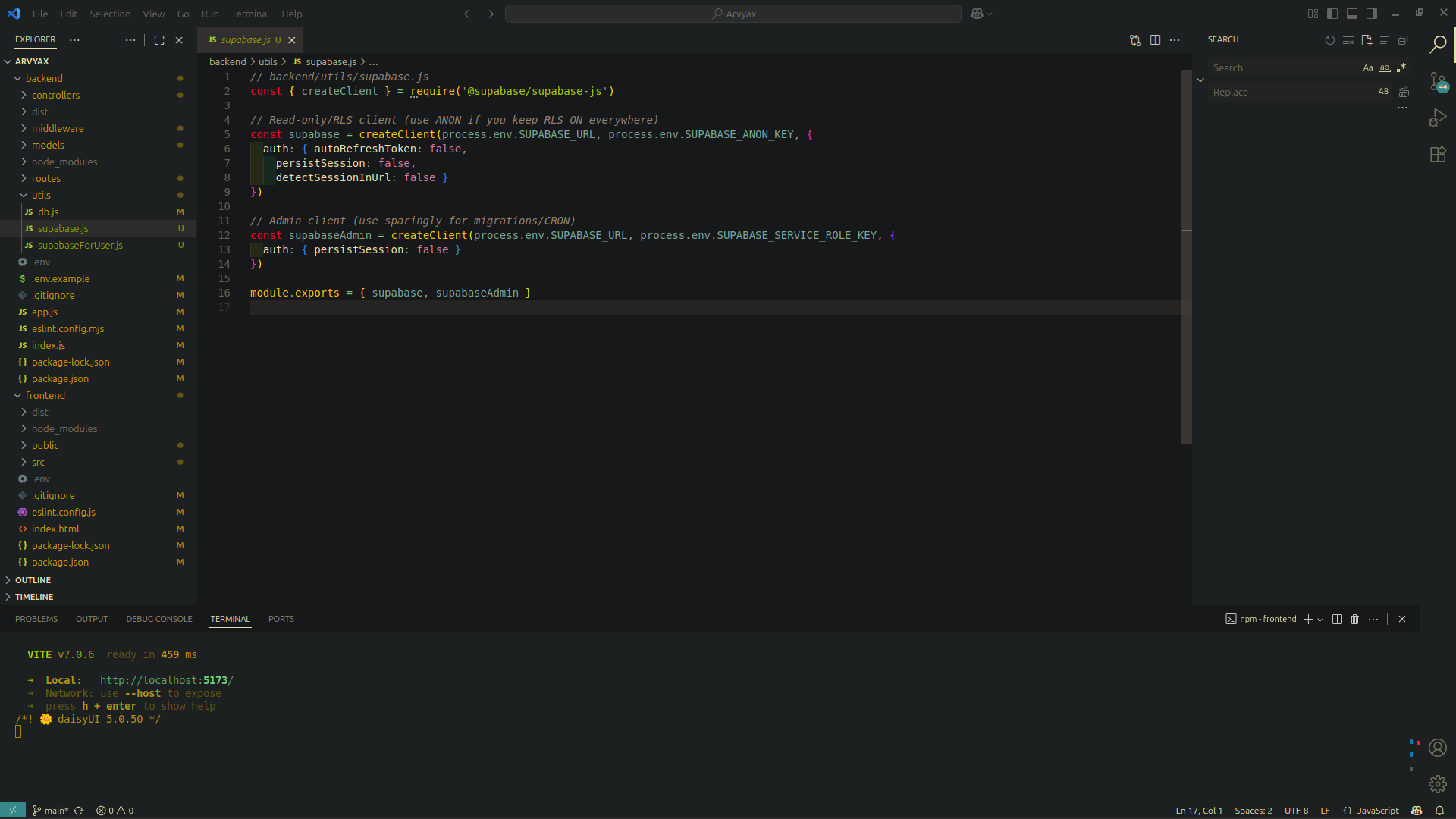View search results as tree icon
Screen dimensions: 1456x819
1385,40
